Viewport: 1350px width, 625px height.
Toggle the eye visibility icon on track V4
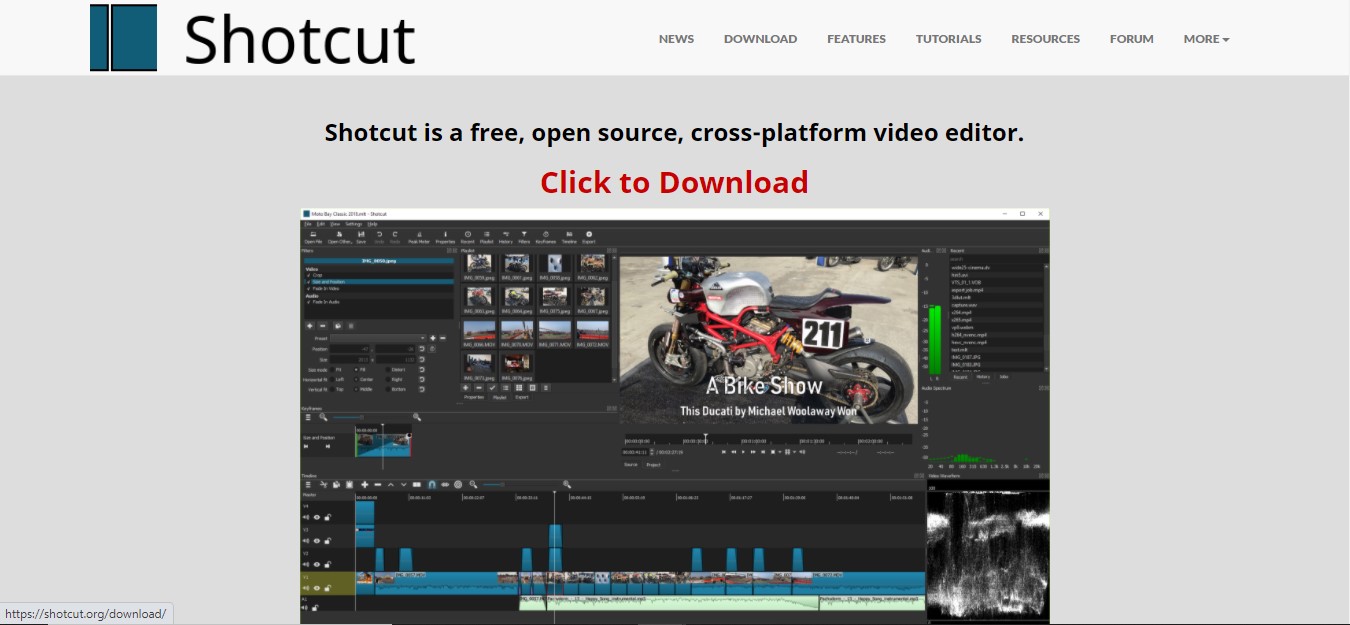317,517
